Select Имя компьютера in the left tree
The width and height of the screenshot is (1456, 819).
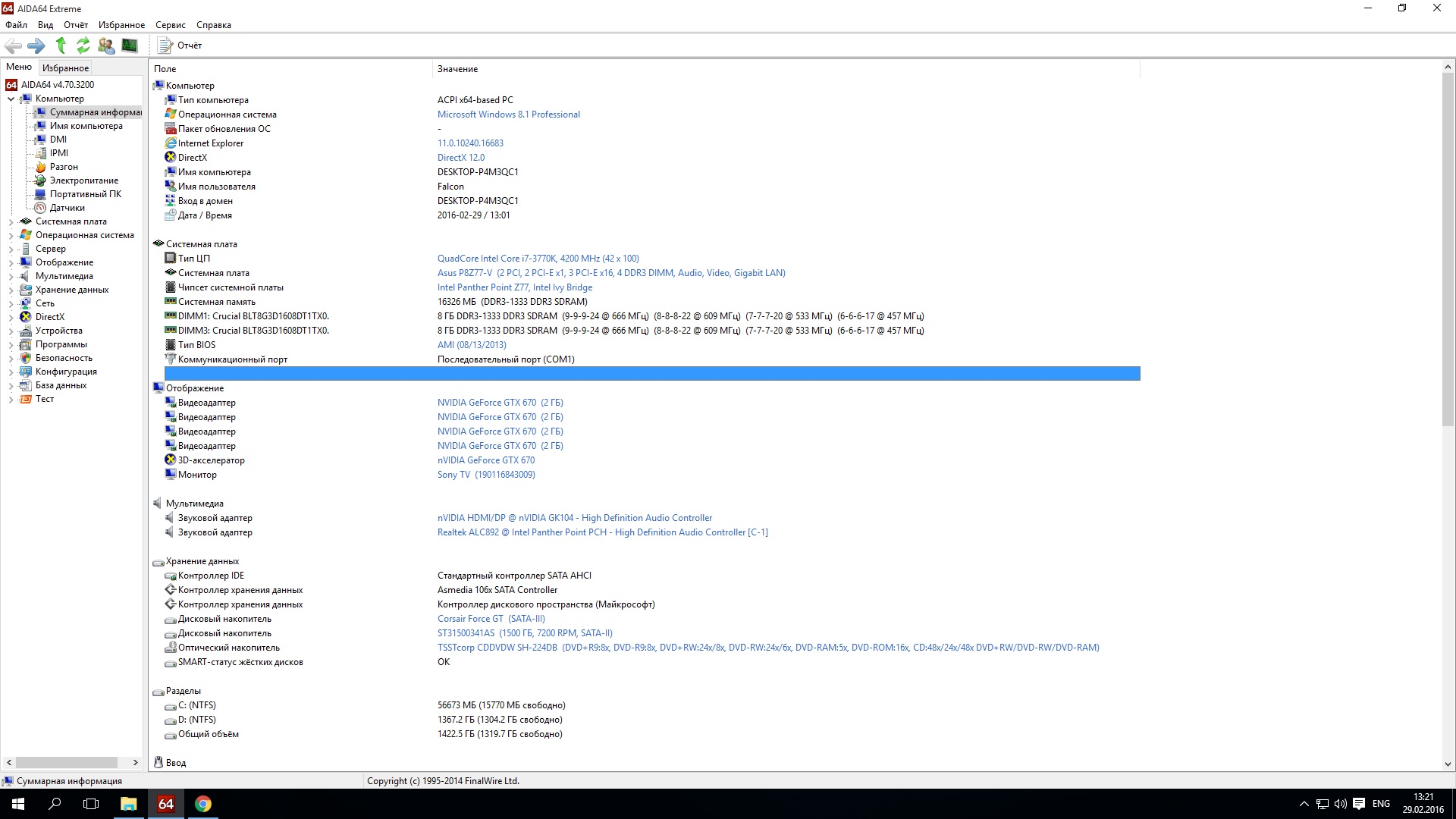pyautogui.click(x=86, y=126)
